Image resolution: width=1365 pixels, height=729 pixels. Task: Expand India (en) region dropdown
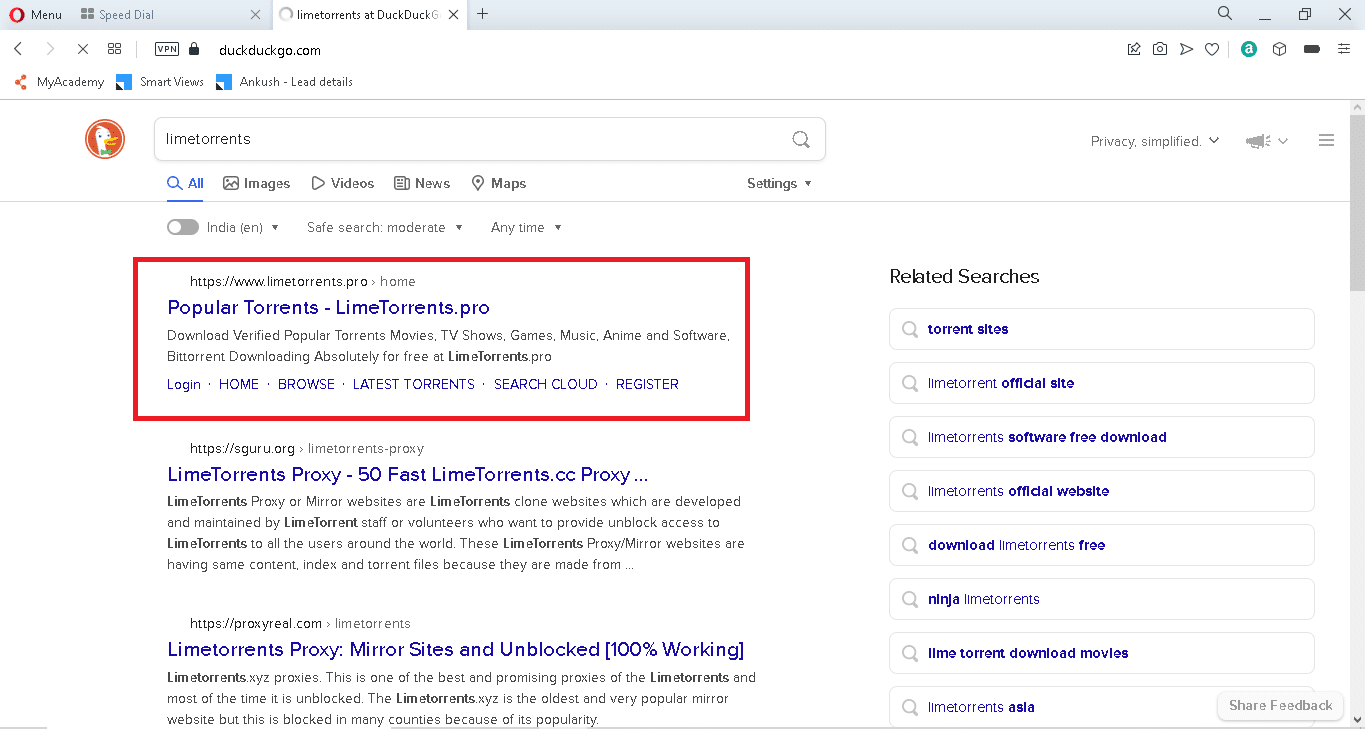[243, 227]
